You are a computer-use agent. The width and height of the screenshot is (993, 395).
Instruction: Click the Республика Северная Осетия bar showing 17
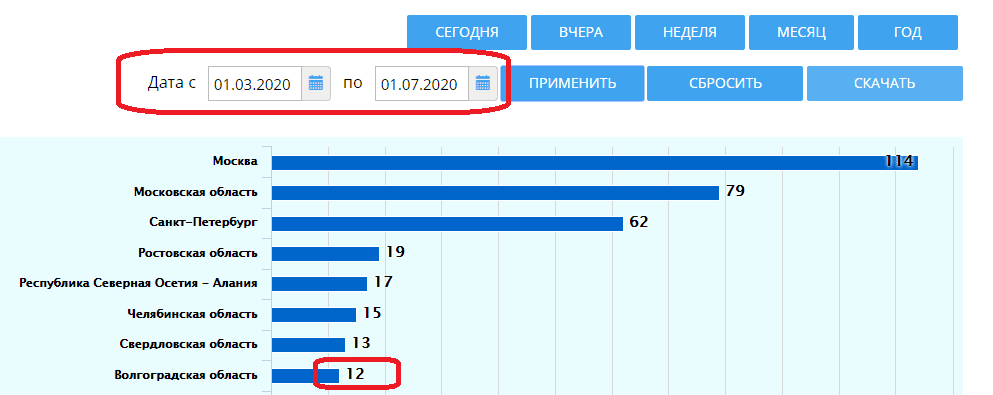pos(320,284)
